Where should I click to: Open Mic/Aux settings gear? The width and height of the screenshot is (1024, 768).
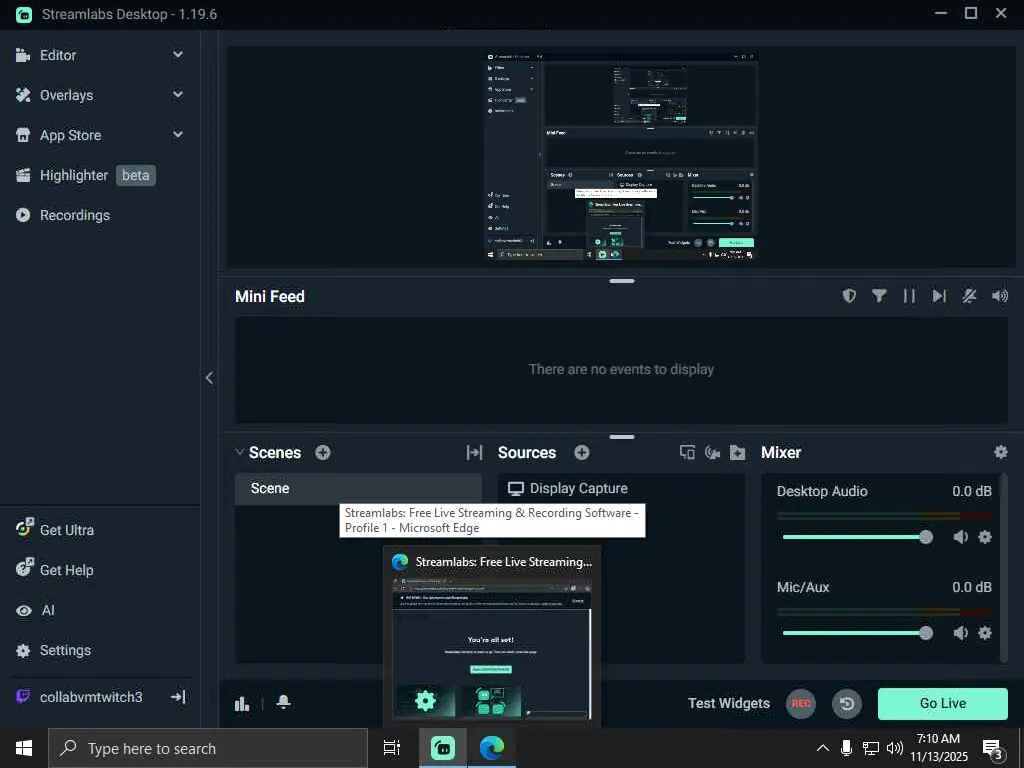click(x=985, y=633)
